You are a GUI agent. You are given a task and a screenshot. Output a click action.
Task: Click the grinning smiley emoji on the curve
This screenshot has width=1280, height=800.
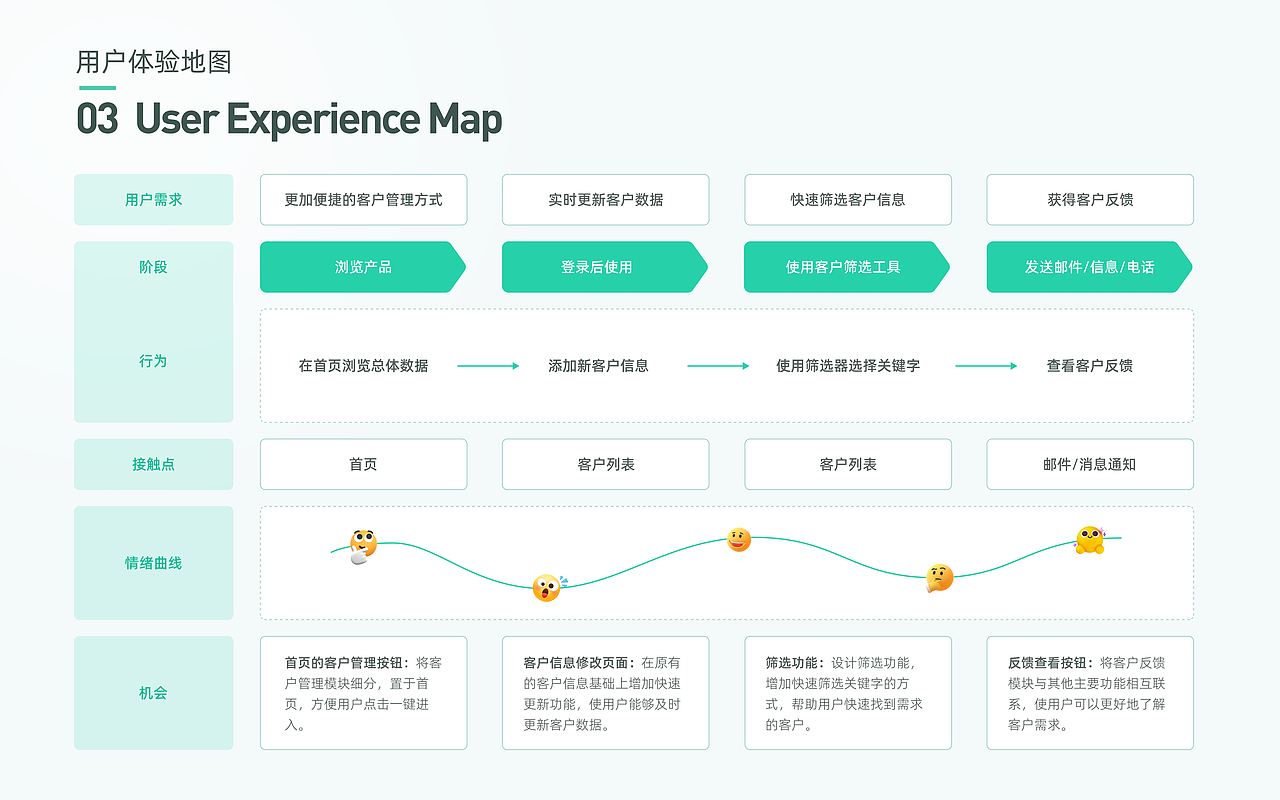(x=739, y=540)
